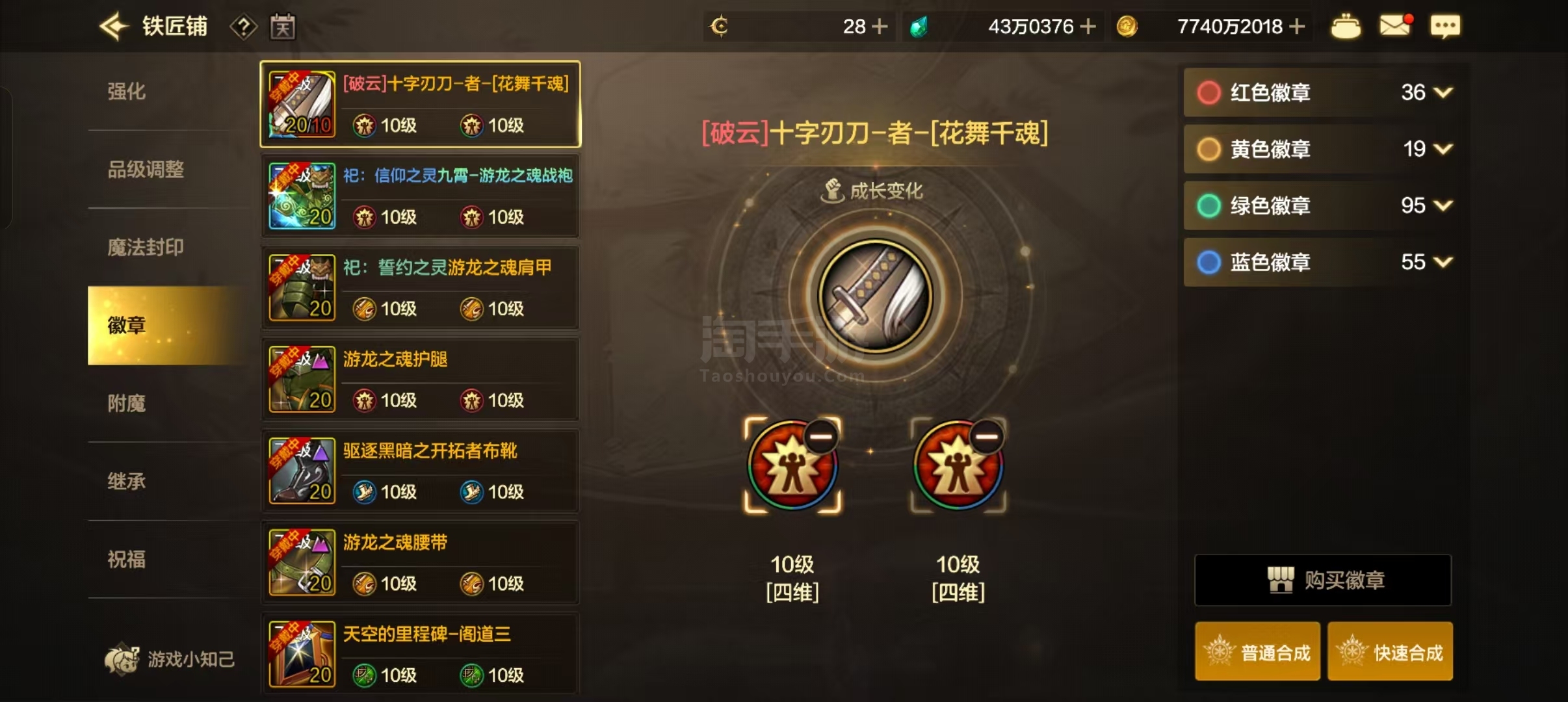
Task: Open the mail envelope icon
Action: [x=1395, y=25]
